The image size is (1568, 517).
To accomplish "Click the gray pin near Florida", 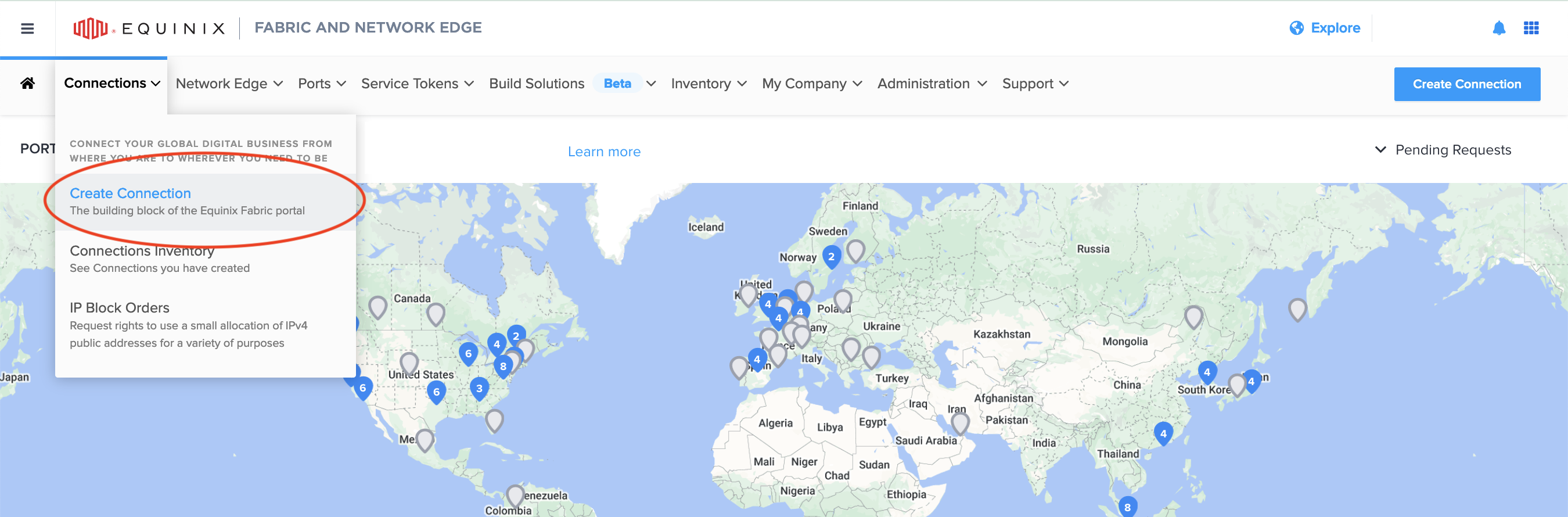I will [x=494, y=421].
